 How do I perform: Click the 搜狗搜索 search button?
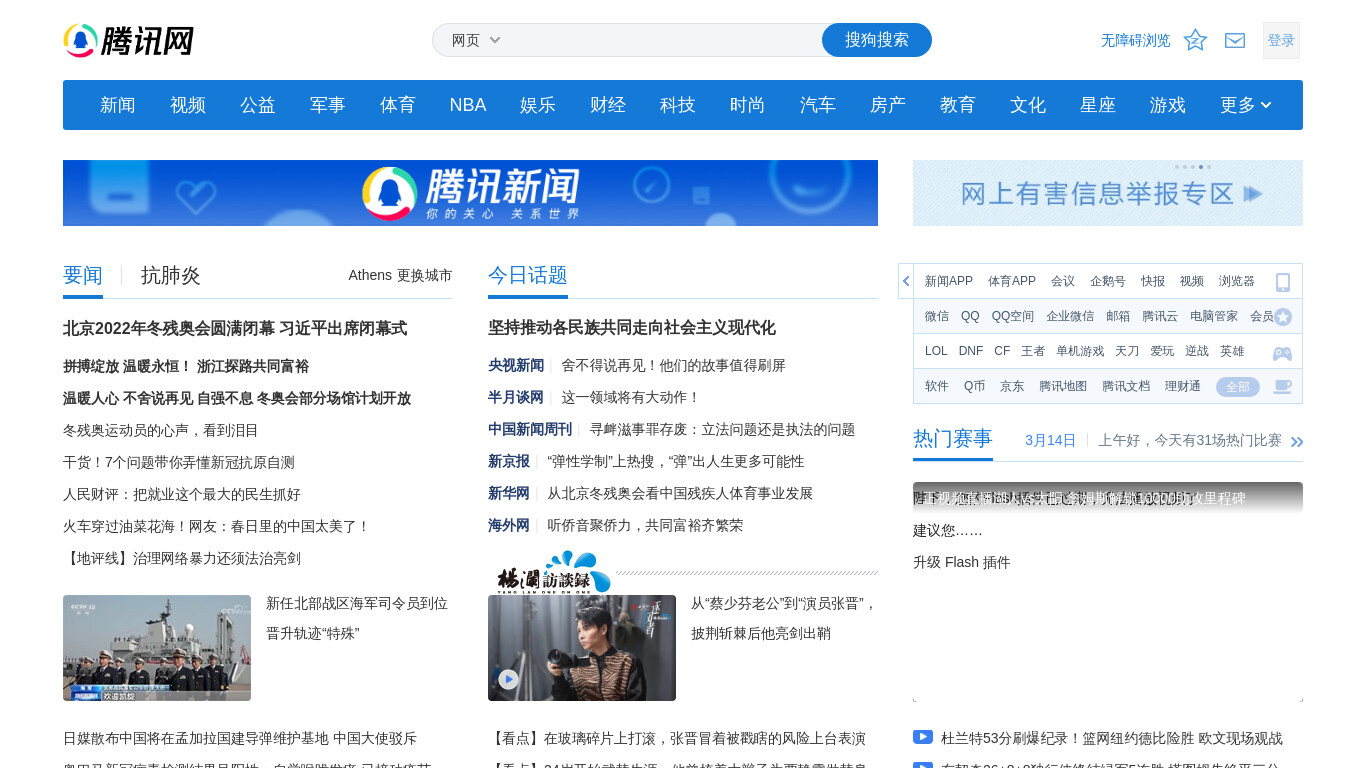877,40
